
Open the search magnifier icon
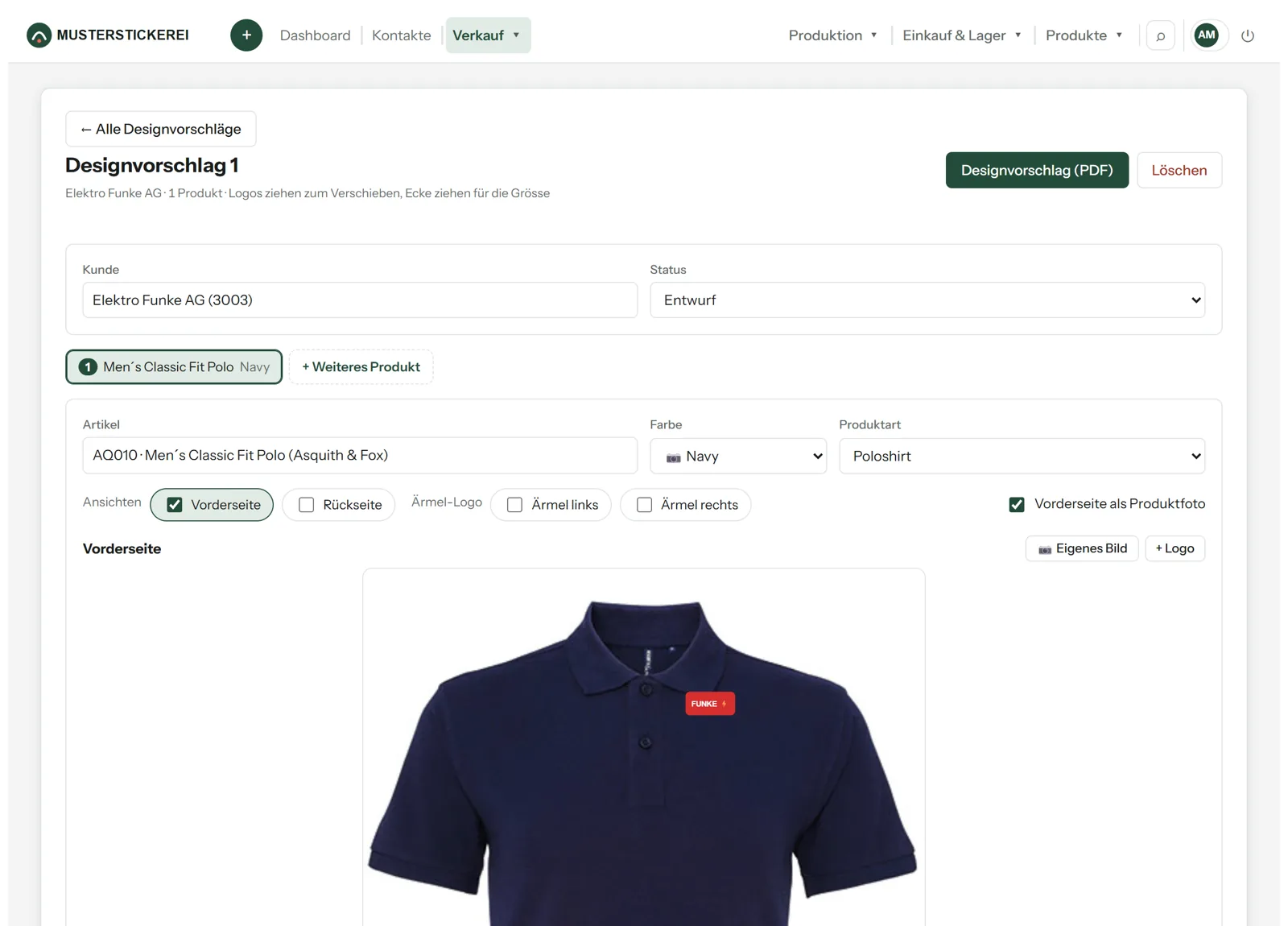pos(1160,35)
